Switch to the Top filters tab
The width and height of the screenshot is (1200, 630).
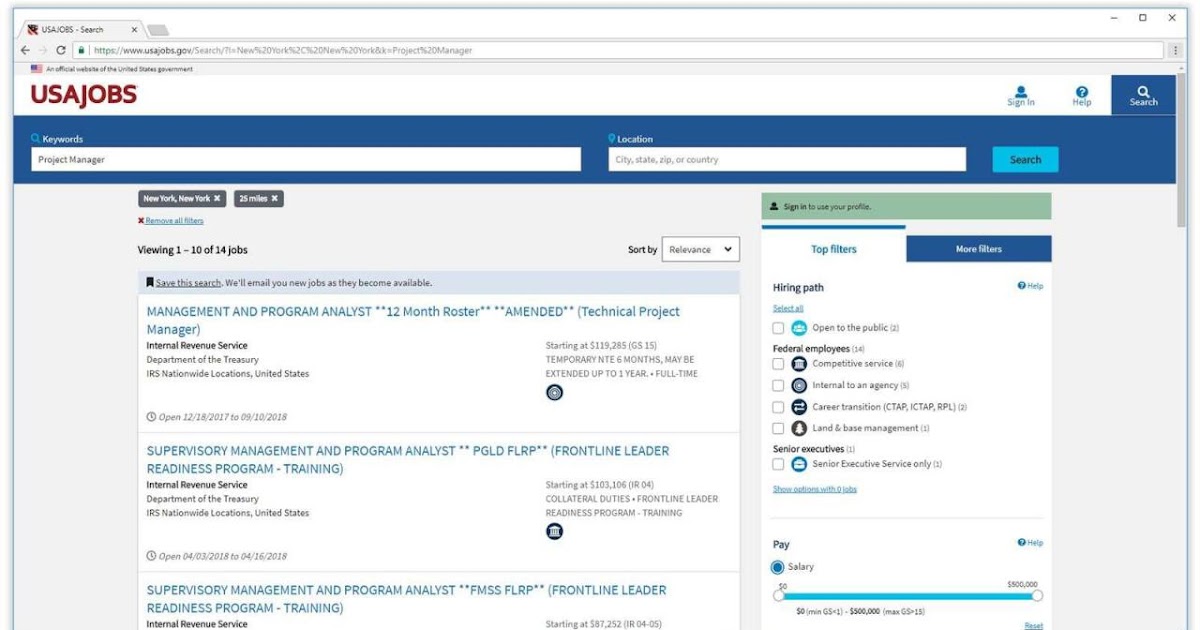pos(834,249)
